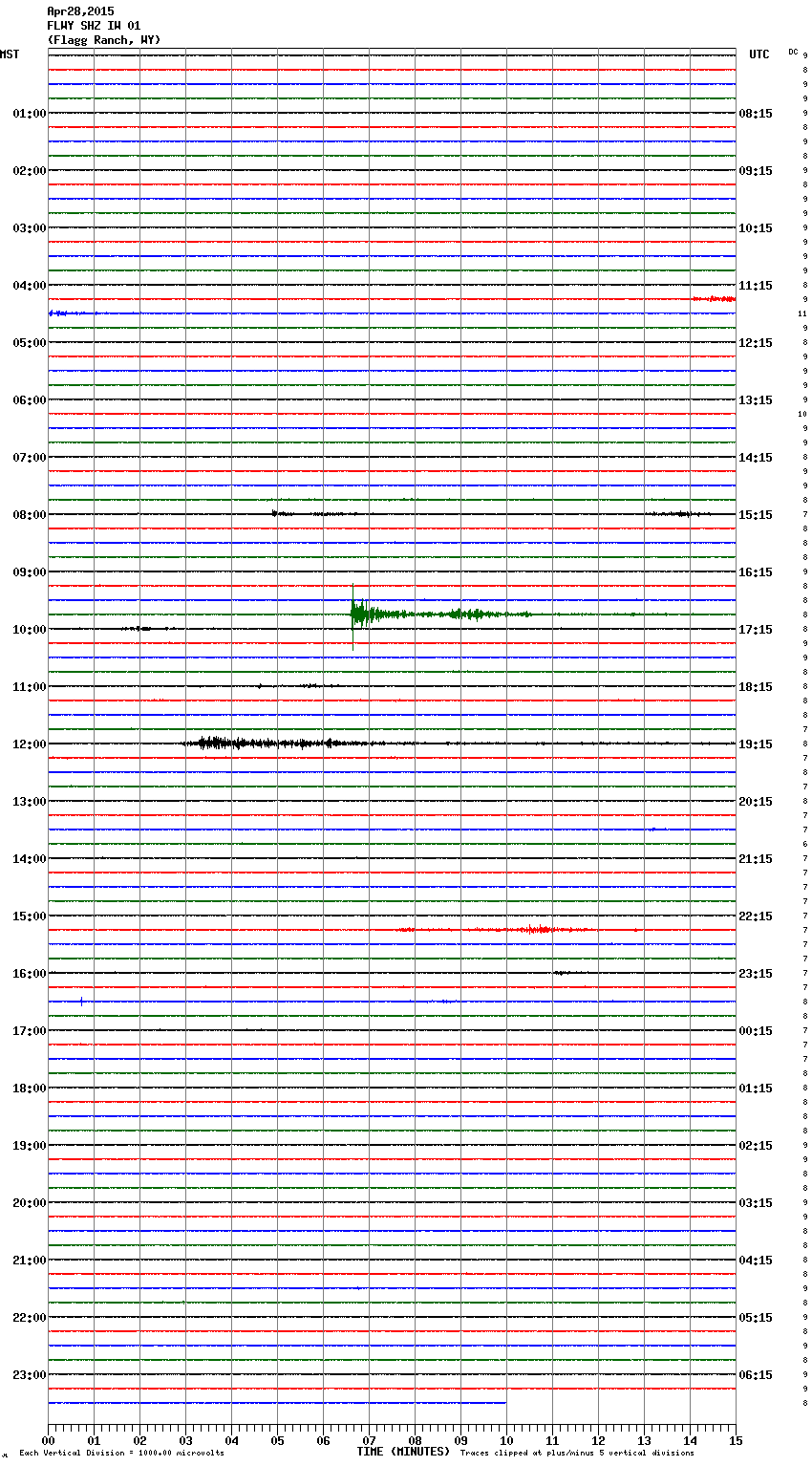Click the '13:15' UTC time label

756,400
